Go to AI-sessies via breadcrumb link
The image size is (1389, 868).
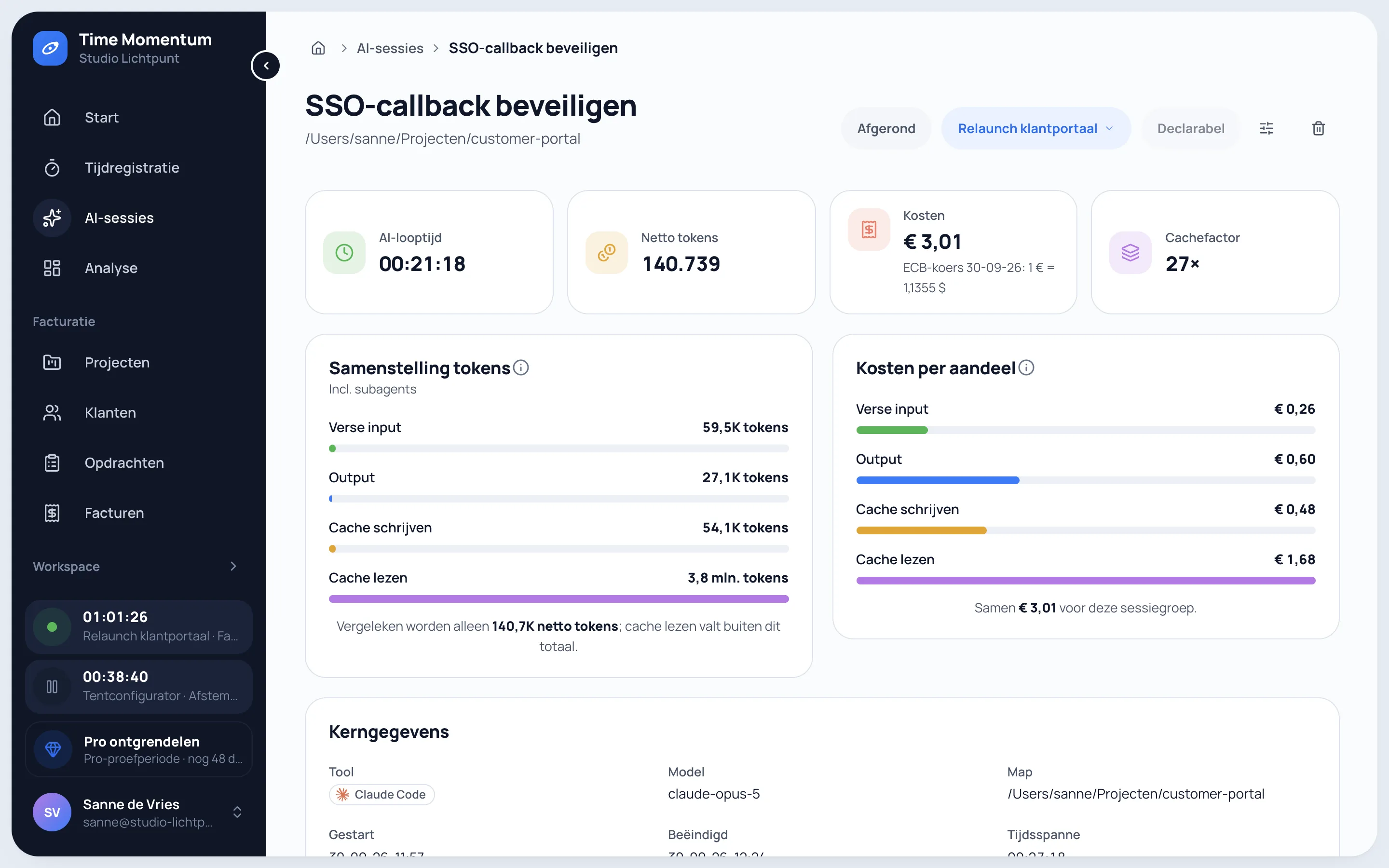point(390,48)
